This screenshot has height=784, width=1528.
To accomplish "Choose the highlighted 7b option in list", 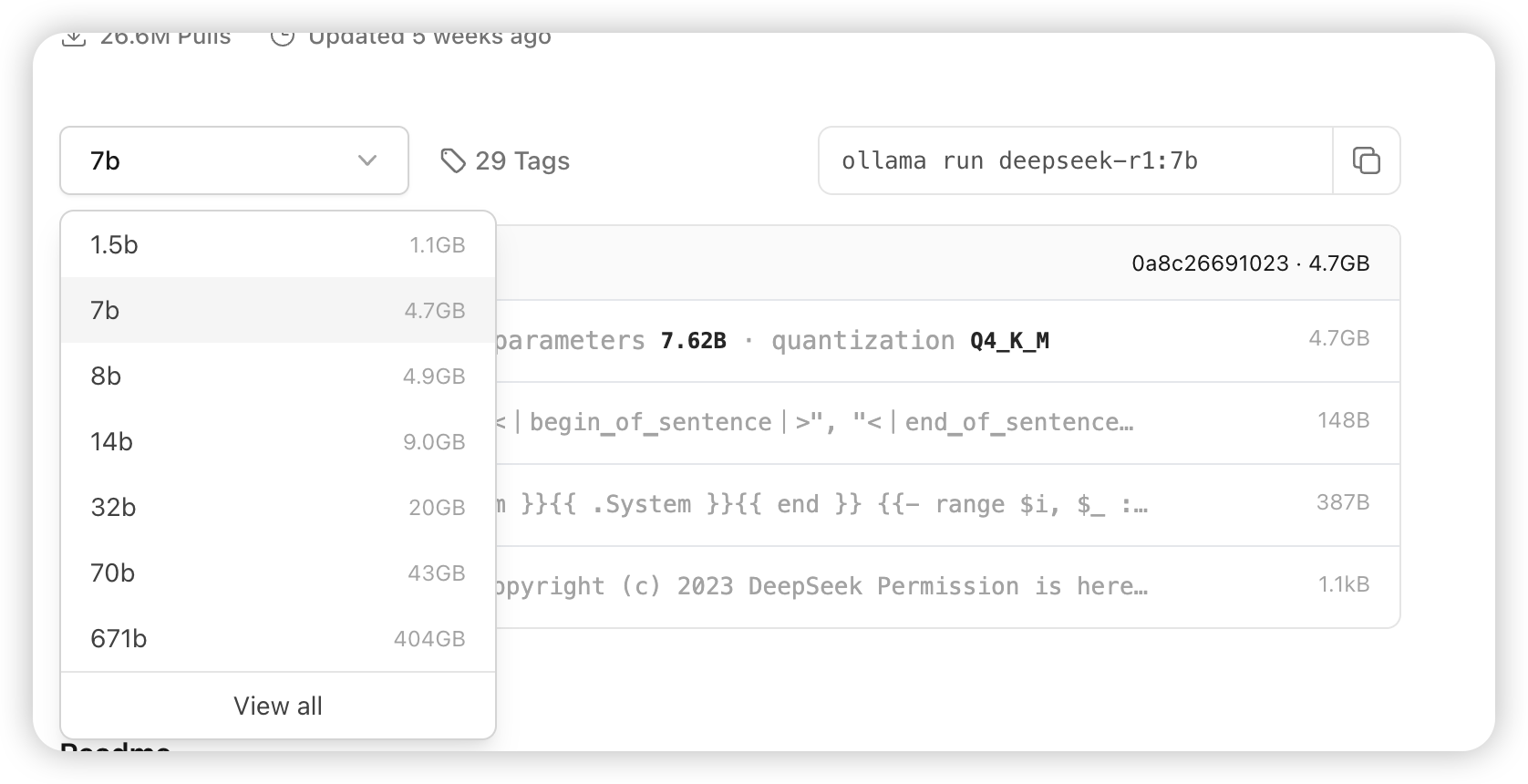I will (278, 310).
